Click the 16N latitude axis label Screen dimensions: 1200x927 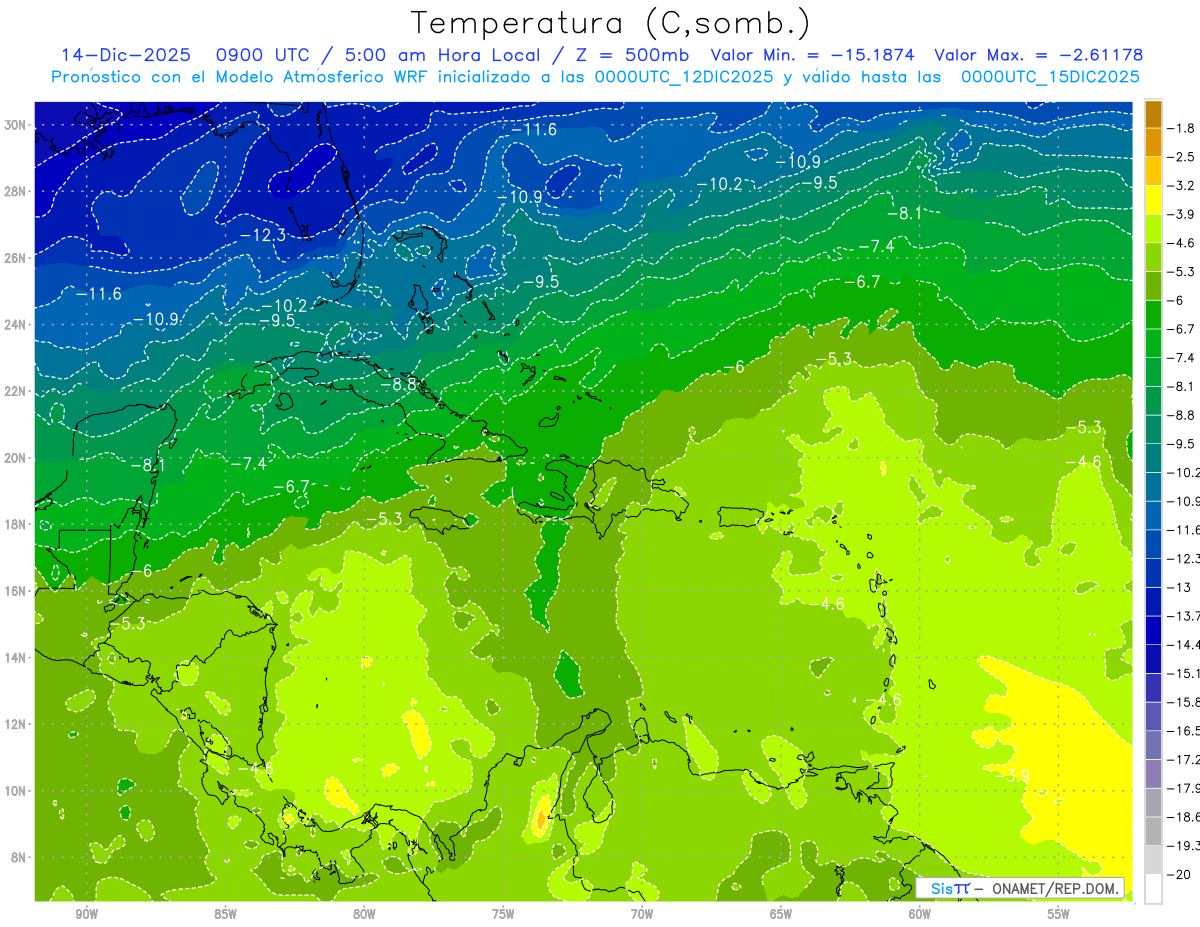tap(16, 591)
